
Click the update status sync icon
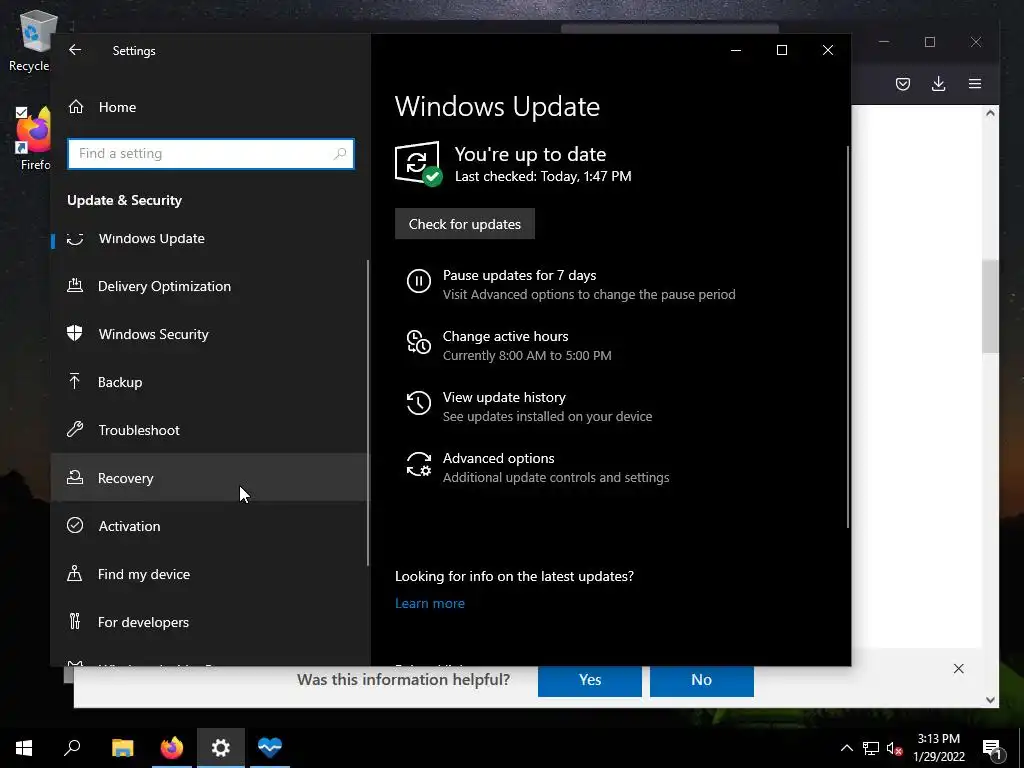tap(418, 163)
